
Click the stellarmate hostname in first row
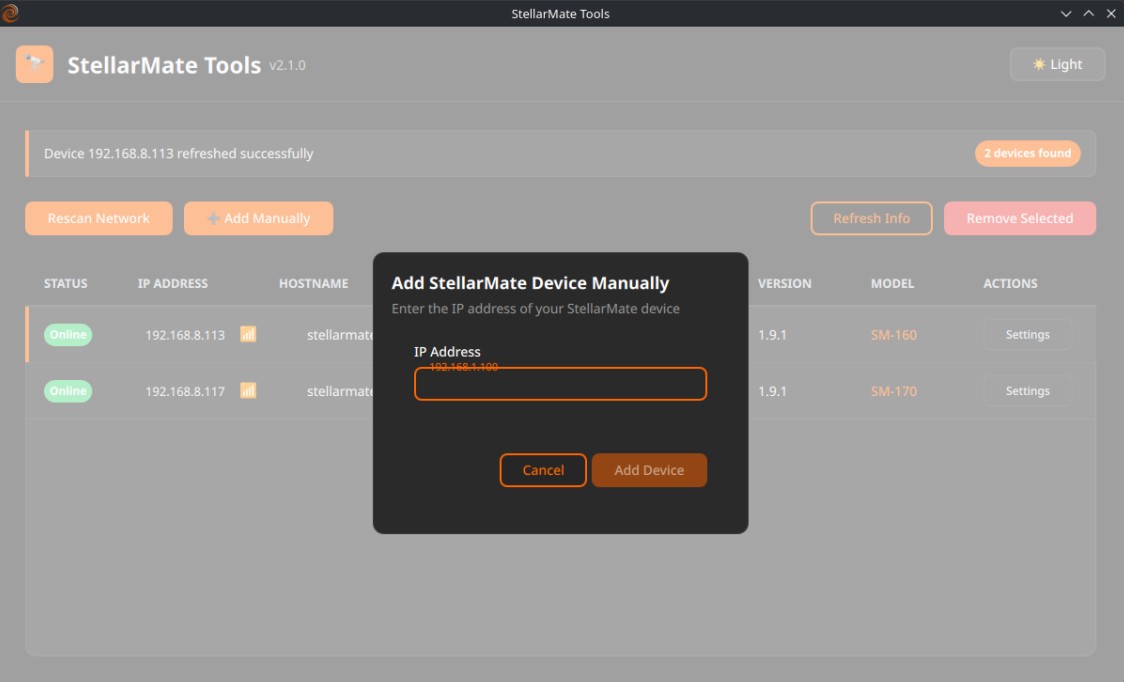[x=340, y=335]
